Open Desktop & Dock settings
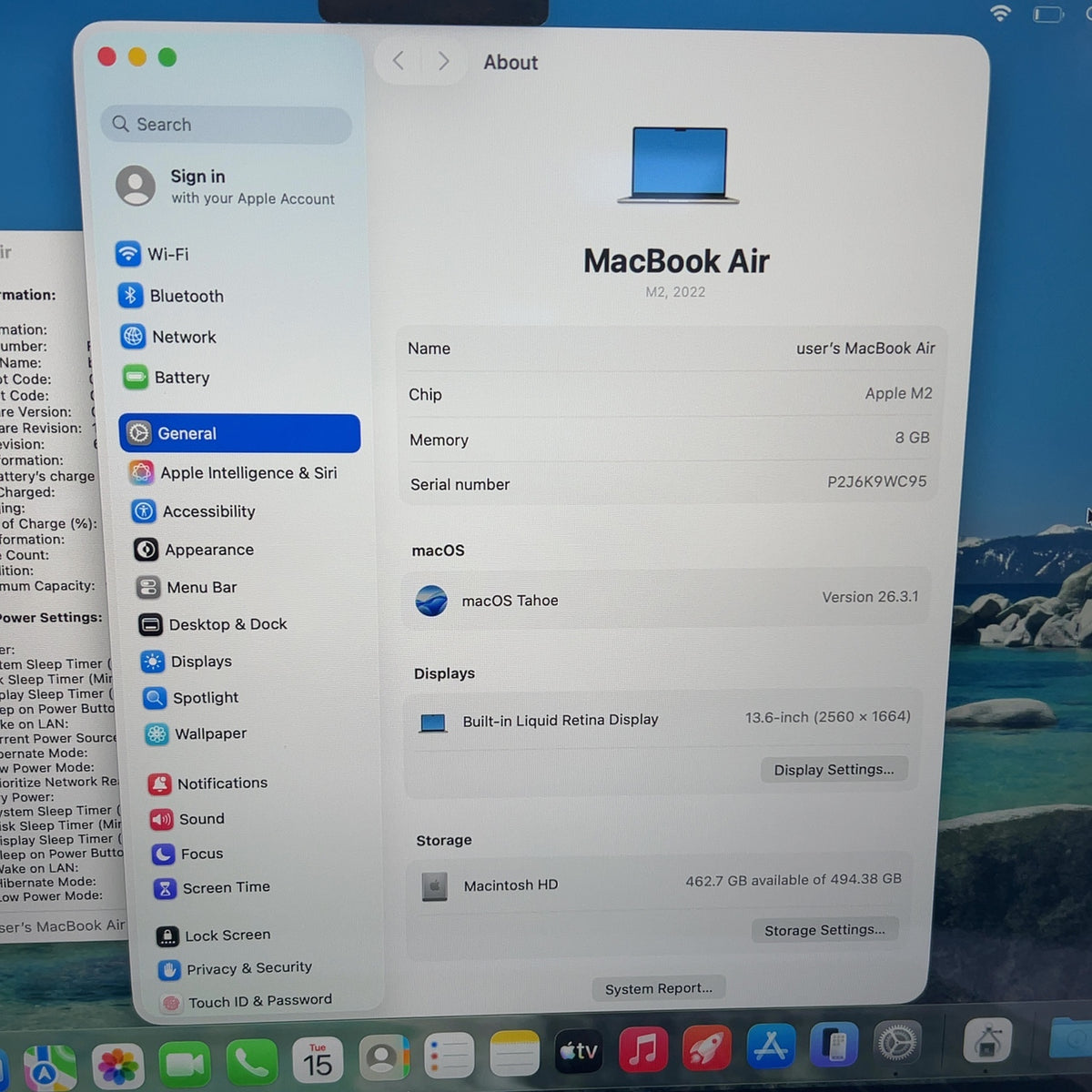This screenshot has width=1092, height=1092. click(213, 624)
